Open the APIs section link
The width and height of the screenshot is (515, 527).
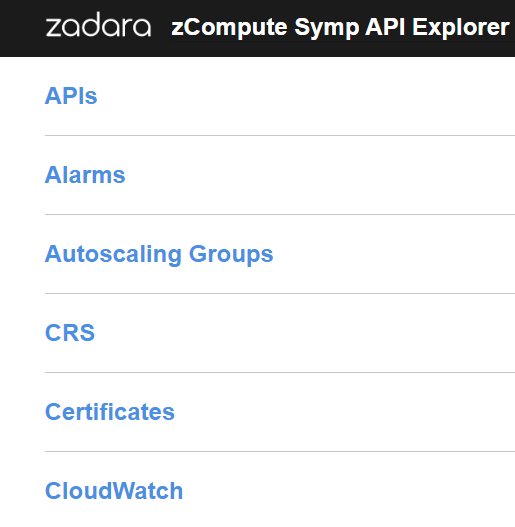[71, 96]
